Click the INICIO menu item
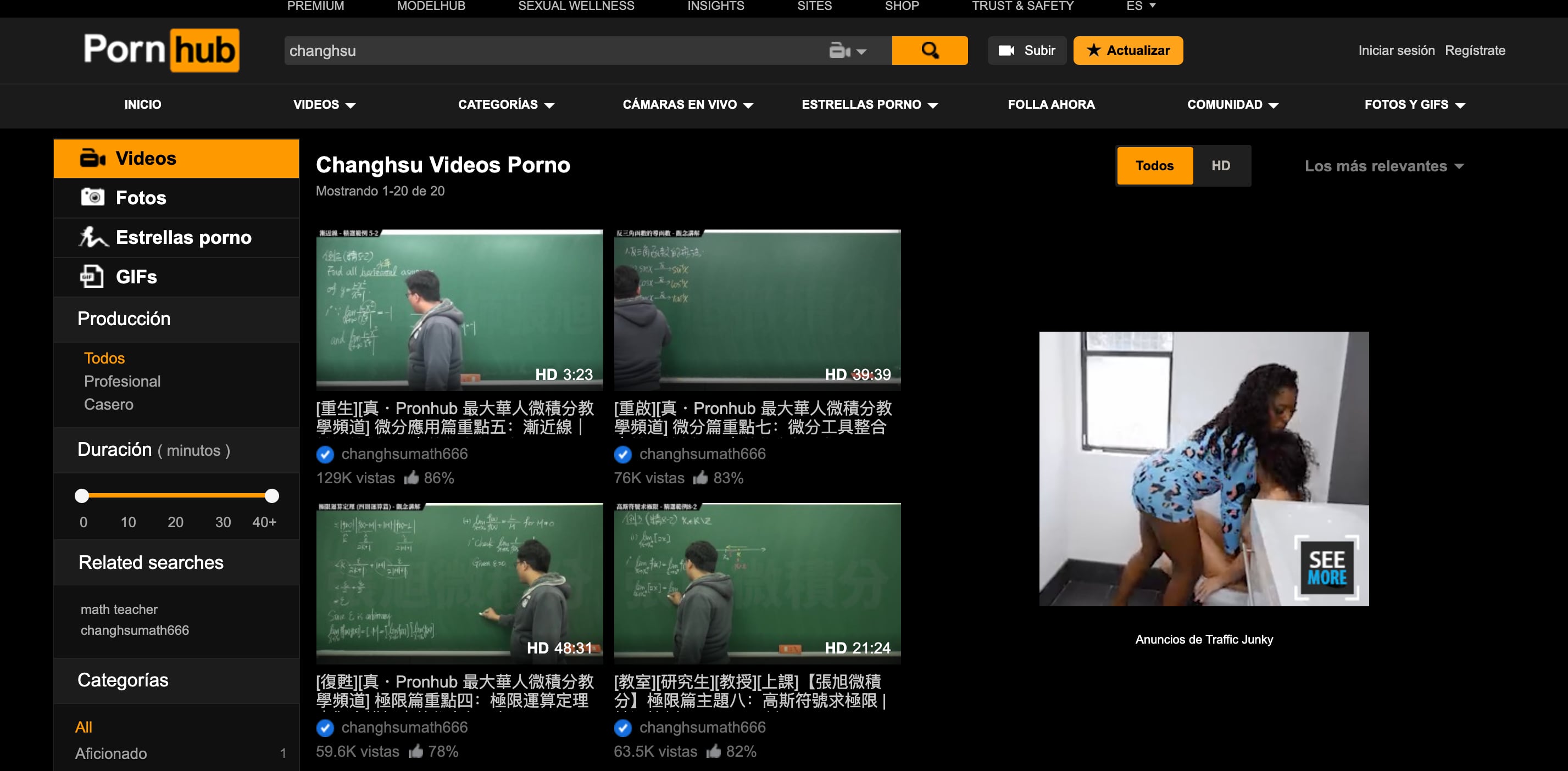The height and width of the screenshot is (771, 1568). point(142,105)
